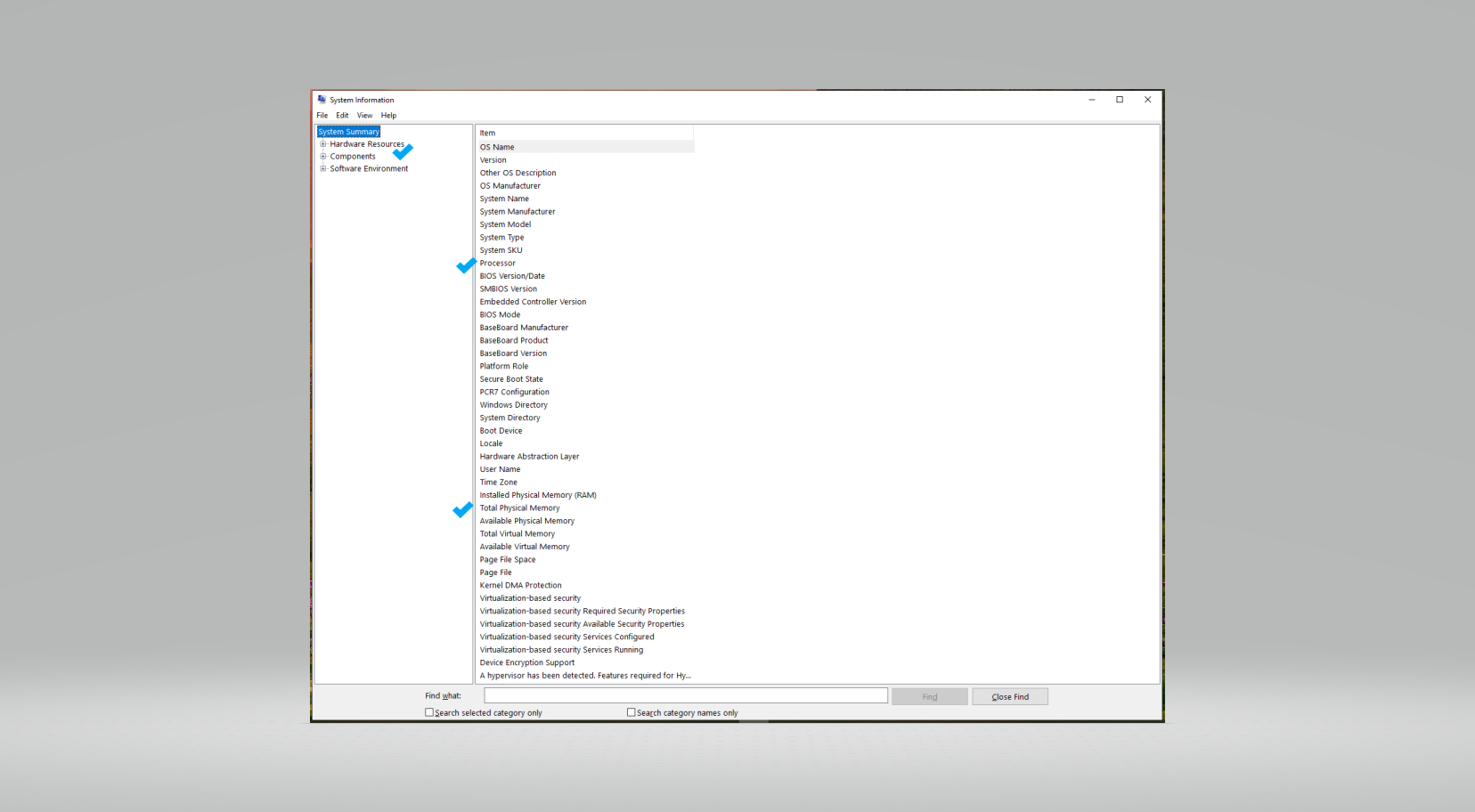Select Installed Physical Memory (RAM) row
This screenshot has width=1475, height=812.
point(585,496)
